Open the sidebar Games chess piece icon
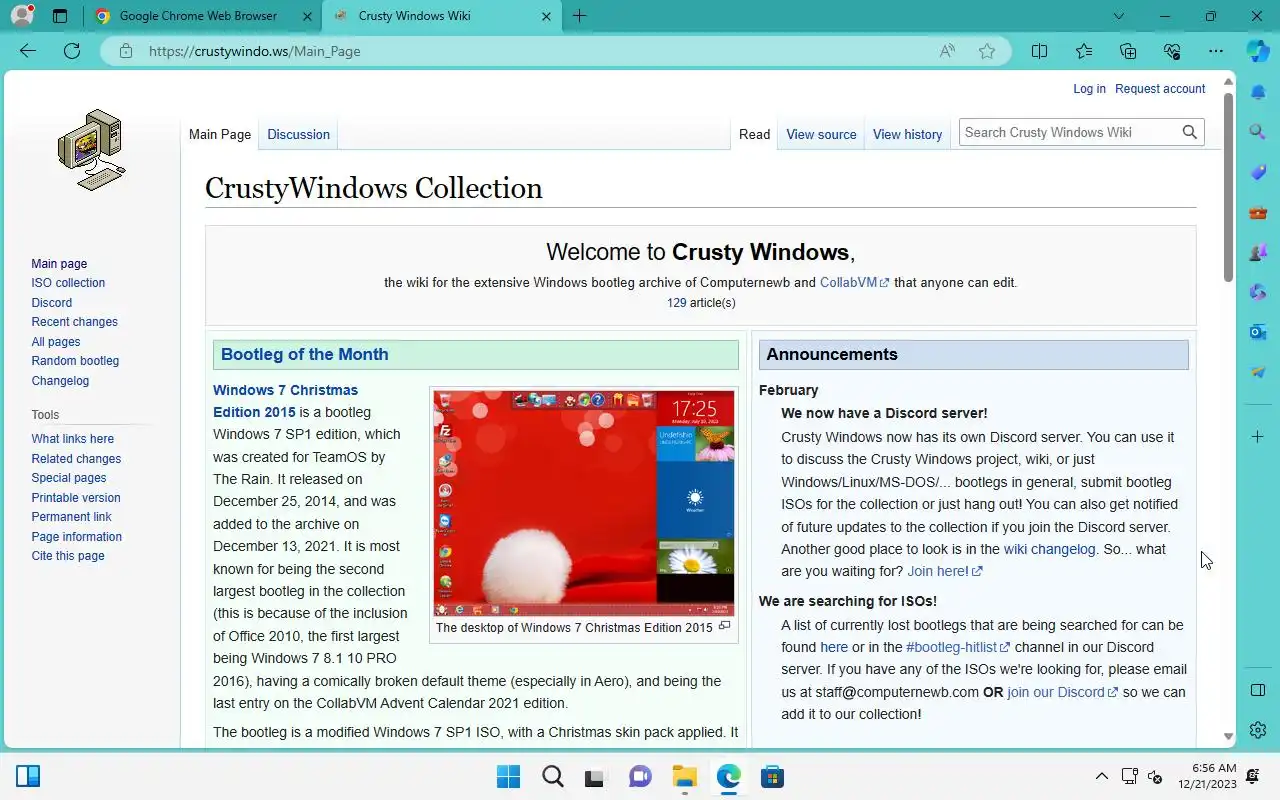The height and width of the screenshot is (800, 1280). (x=1258, y=252)
